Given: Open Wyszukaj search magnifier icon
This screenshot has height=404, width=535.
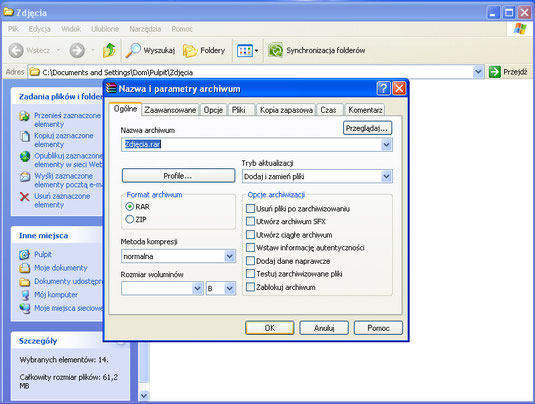Looking at the screenshot, I should 133,50.
